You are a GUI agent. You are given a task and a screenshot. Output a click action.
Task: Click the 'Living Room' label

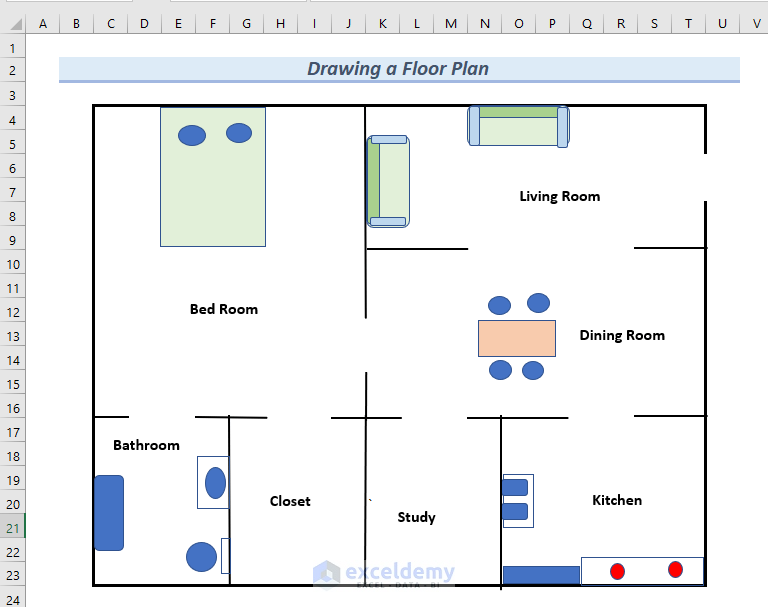560,196
